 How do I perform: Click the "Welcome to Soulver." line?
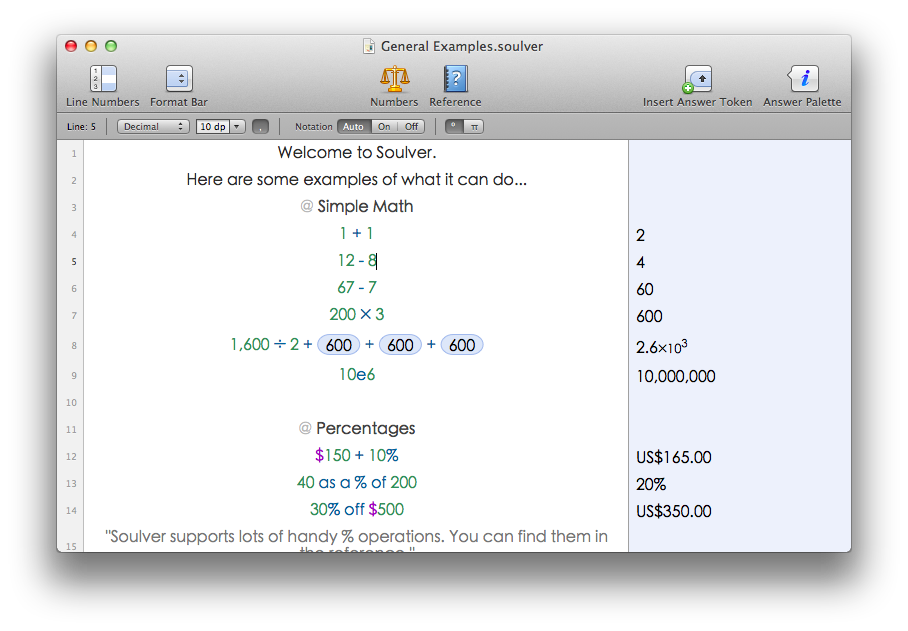357,152
